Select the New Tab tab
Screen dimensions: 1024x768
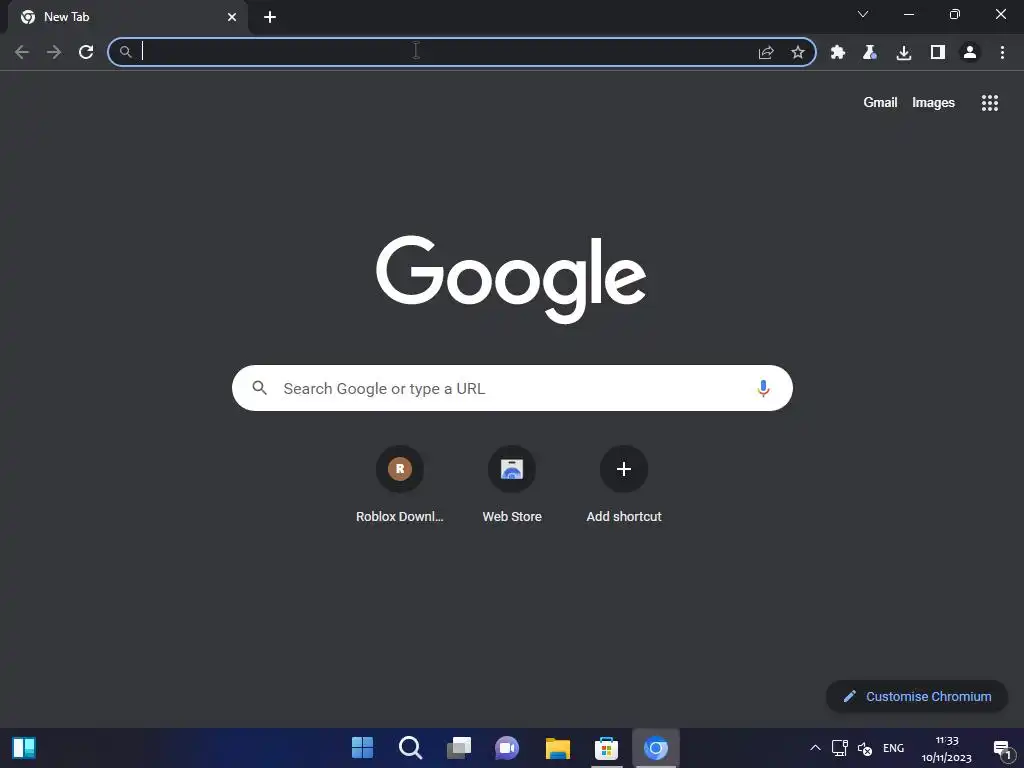pyautogui.click(x=128, y=17)
